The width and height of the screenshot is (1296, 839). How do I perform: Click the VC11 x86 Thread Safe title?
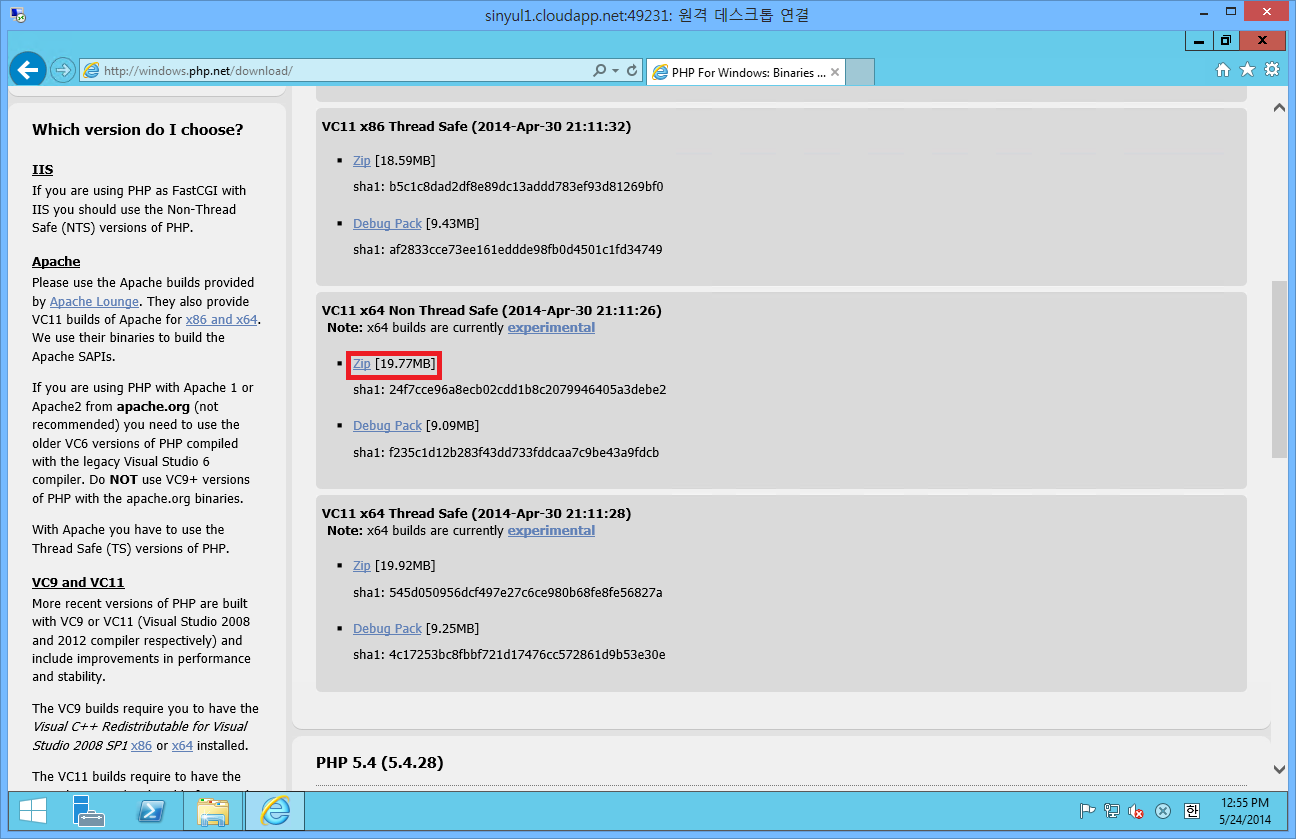click(476, 127)
